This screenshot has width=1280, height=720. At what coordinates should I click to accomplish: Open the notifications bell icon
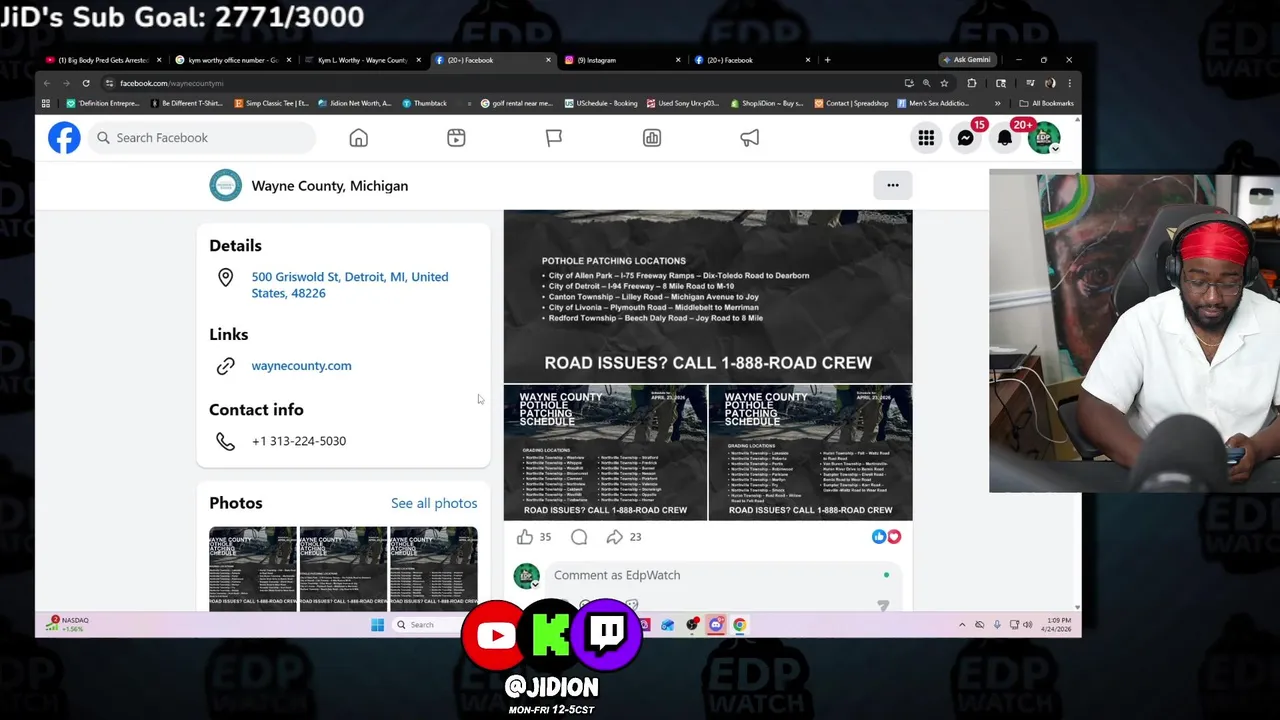1005,138
